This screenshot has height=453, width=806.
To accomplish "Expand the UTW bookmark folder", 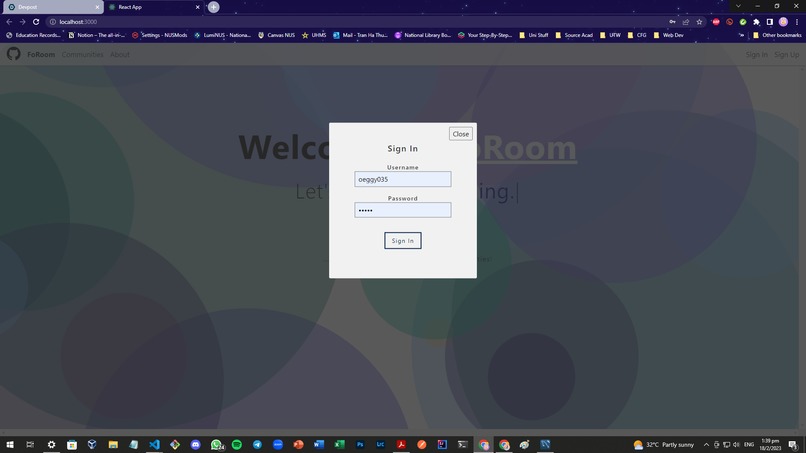I will tap(610, 35).
